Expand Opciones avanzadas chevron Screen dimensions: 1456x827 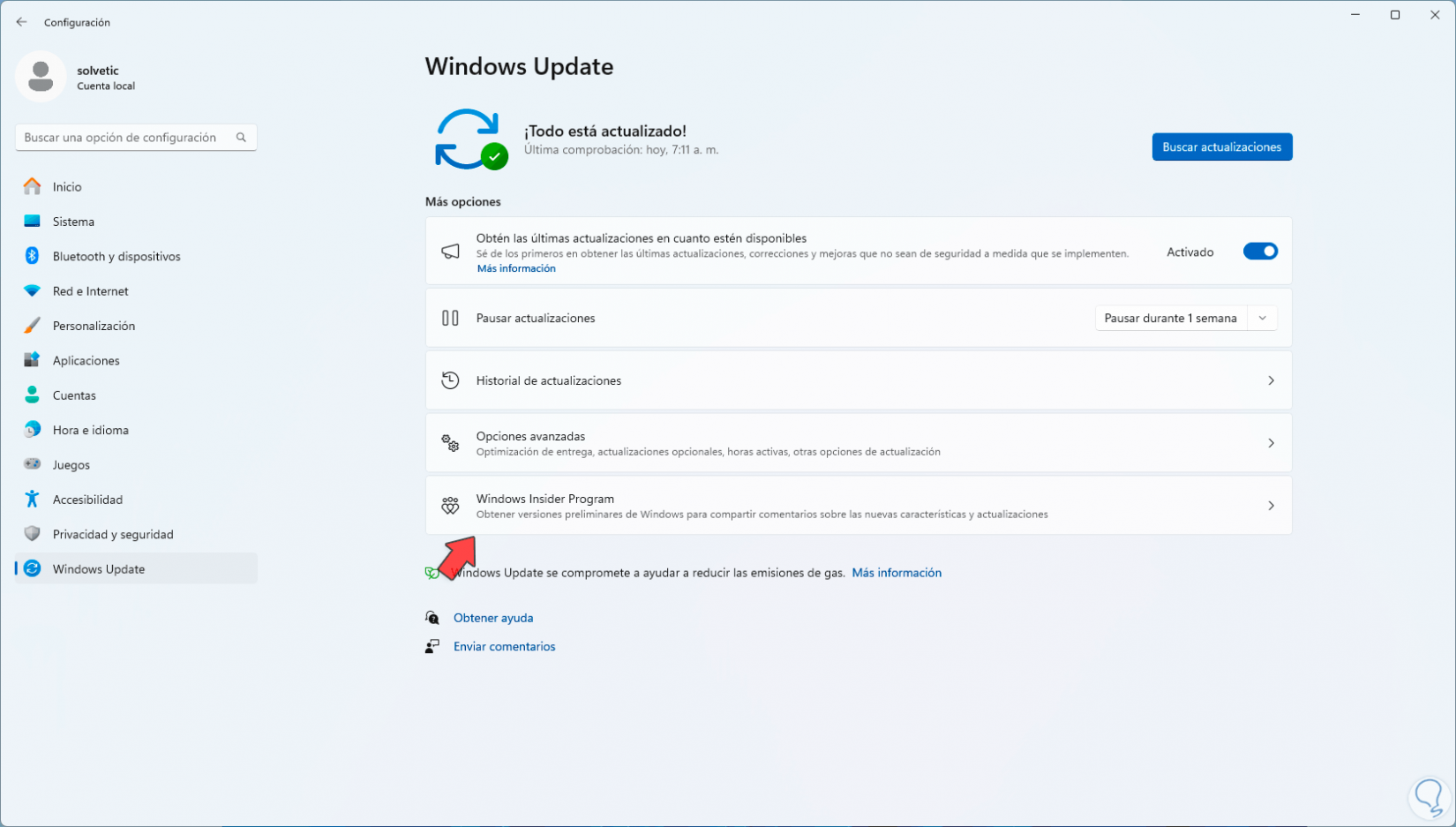1271,443
